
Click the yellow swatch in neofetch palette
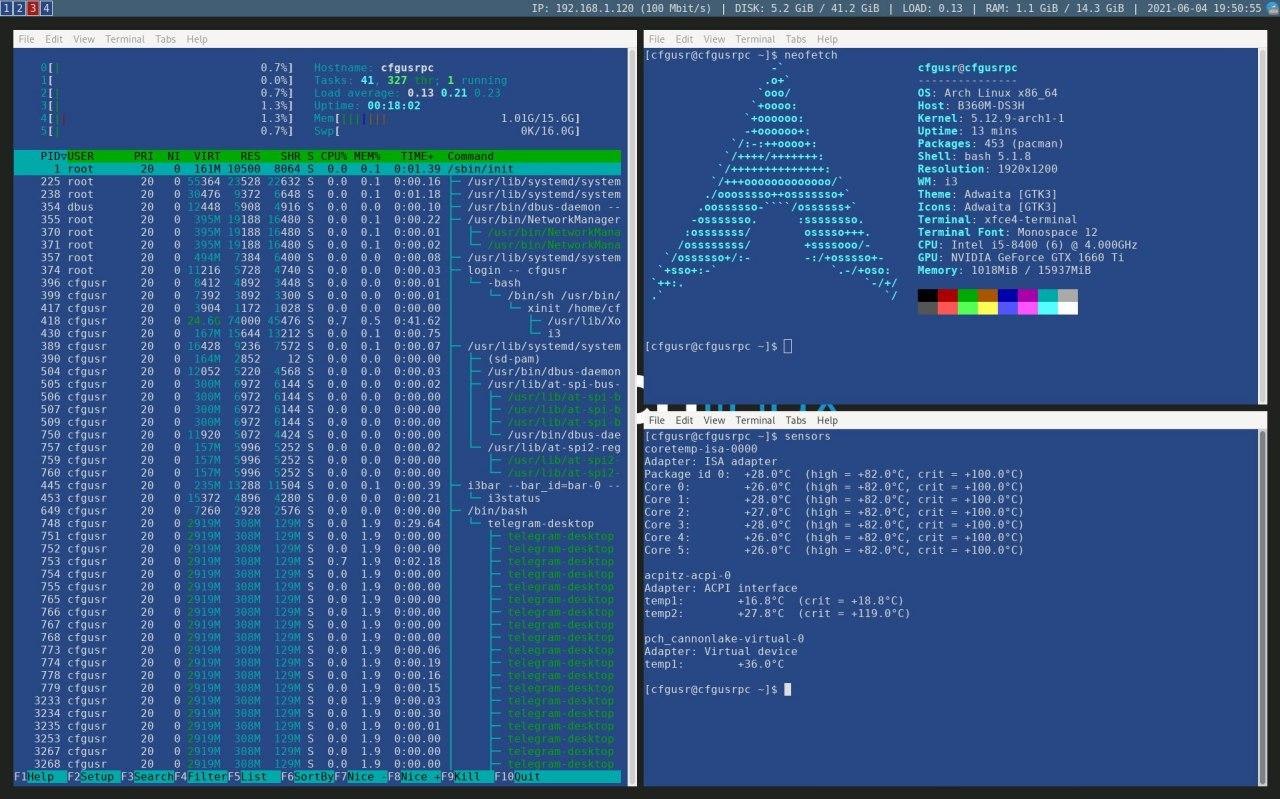pos(987,308)
